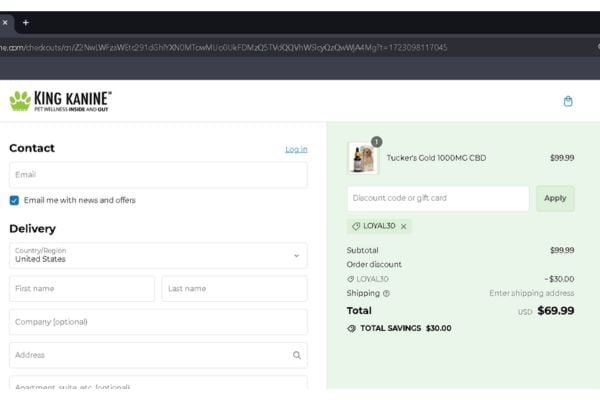The width and height of the screenshot is (600, 400).
Task: Expand the Country/Region dropdown
Action: [x=158, y=255]
